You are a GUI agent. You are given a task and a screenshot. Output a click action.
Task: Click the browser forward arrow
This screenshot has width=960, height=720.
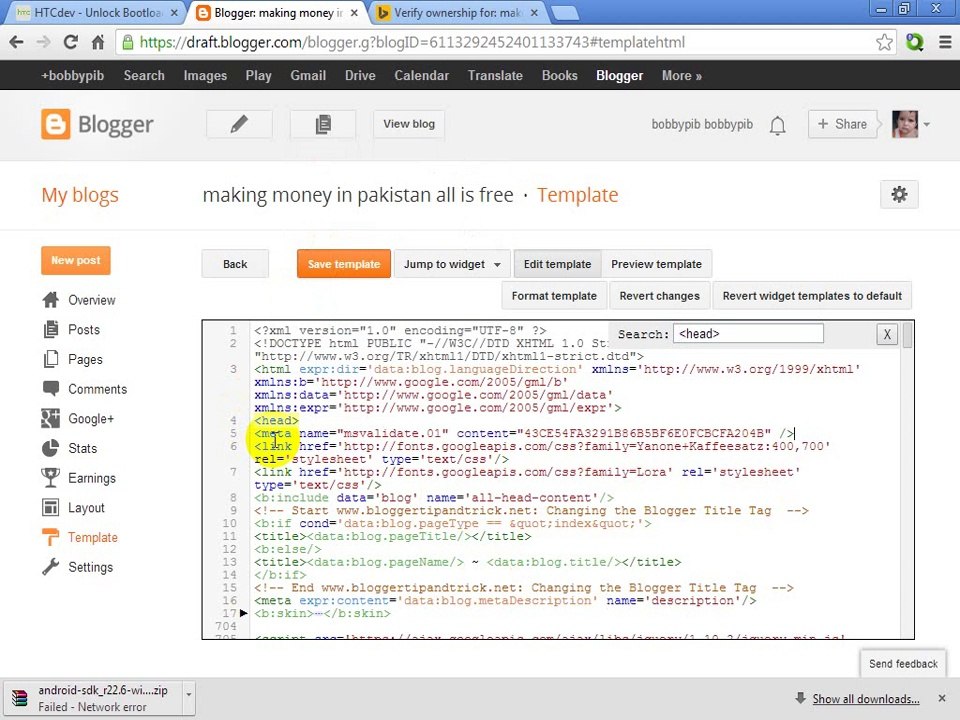[x=43, y=42]
